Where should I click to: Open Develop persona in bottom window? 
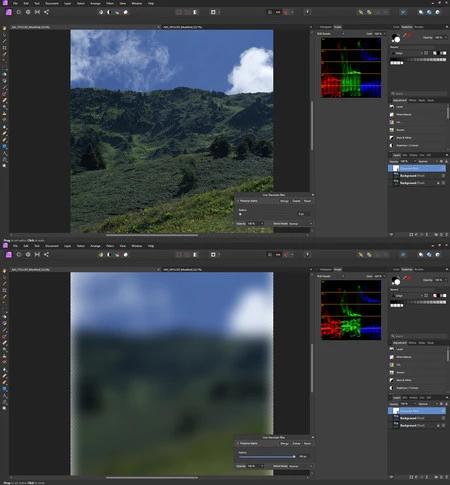pyautogui.click(x=28, y=255)
